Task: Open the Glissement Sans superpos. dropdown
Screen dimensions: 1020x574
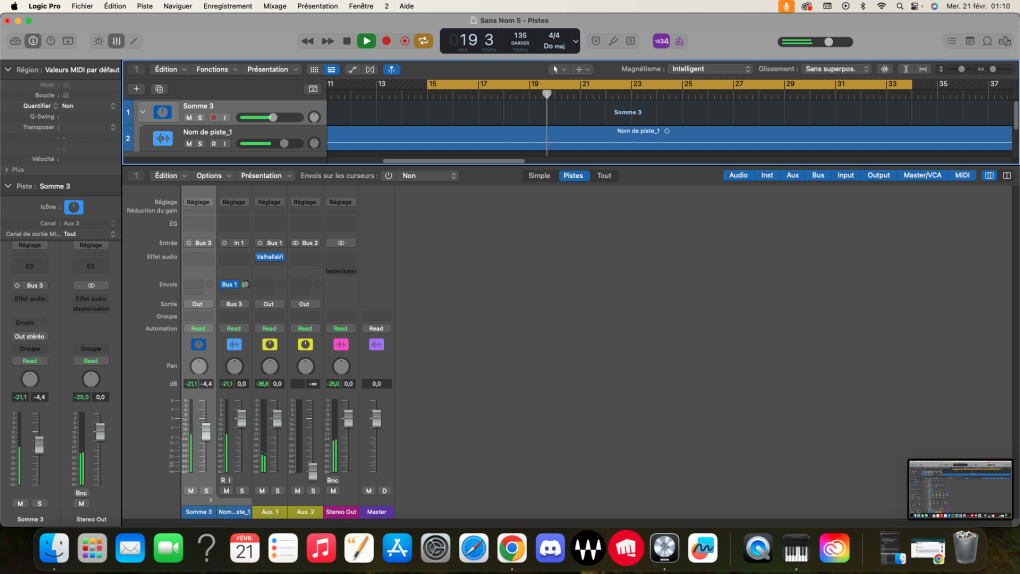Action: pyautogui.click(x=836, y=69)
